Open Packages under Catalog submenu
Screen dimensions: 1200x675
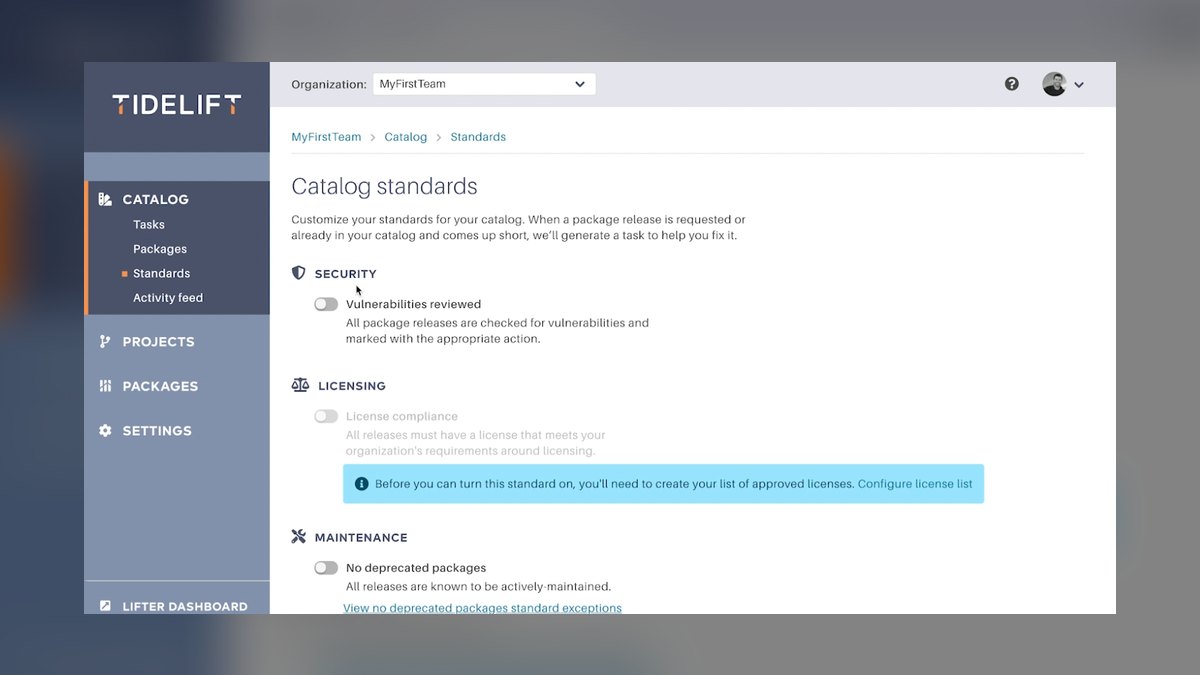tap(160, 249)
